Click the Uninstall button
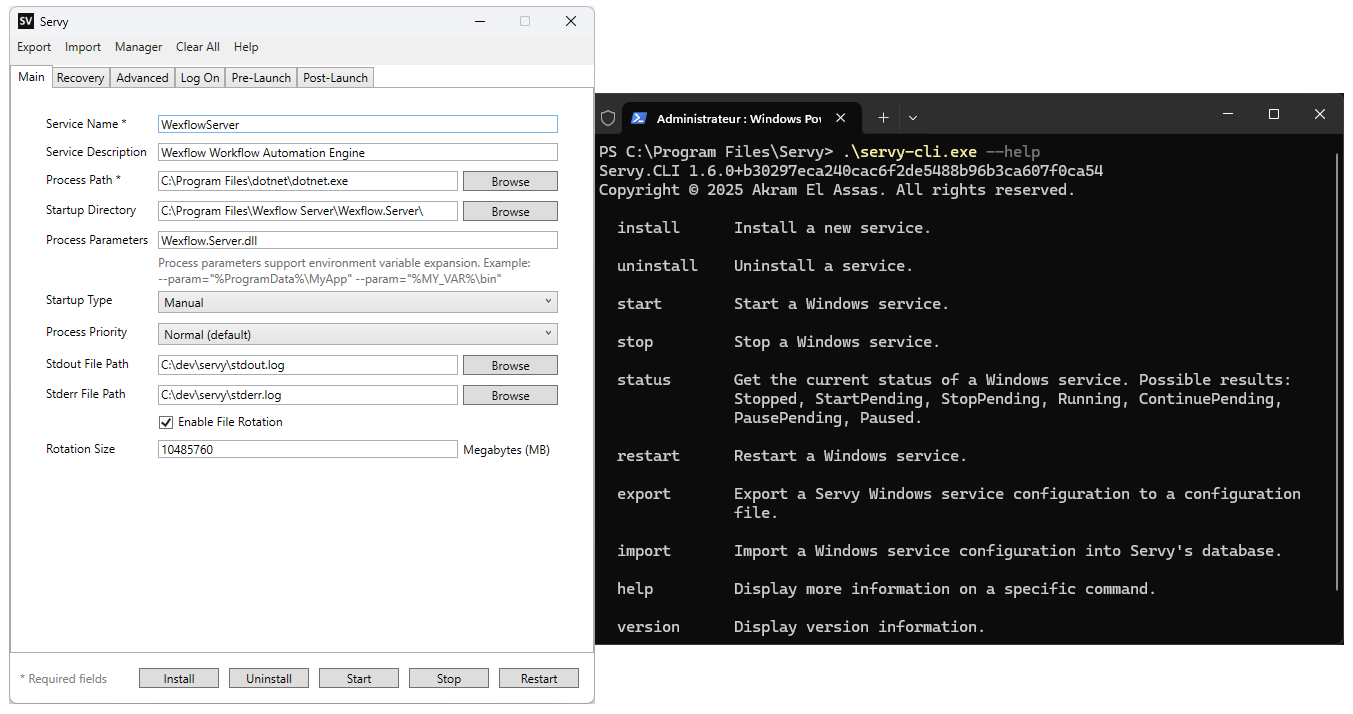This screenshot has height=714, width=1353. pos(269,678)
